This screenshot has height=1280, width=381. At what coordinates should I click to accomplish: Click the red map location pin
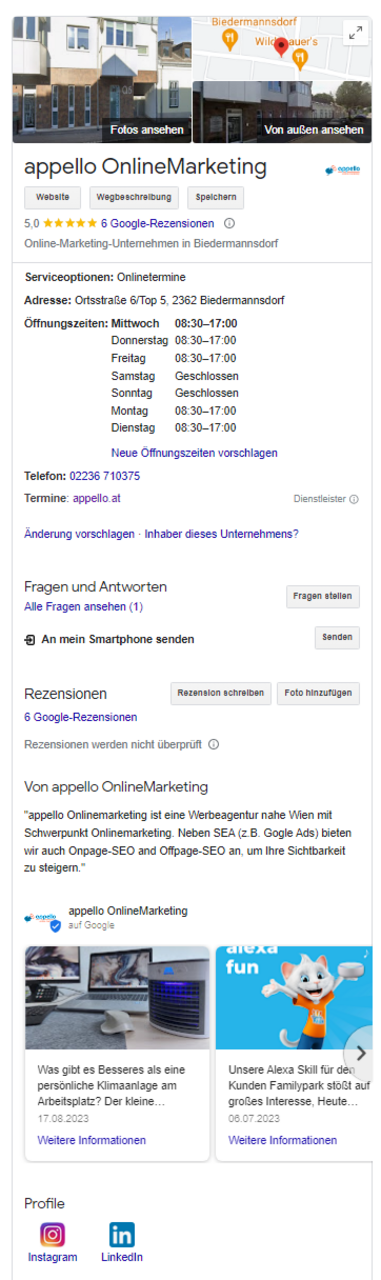[281, 46]
